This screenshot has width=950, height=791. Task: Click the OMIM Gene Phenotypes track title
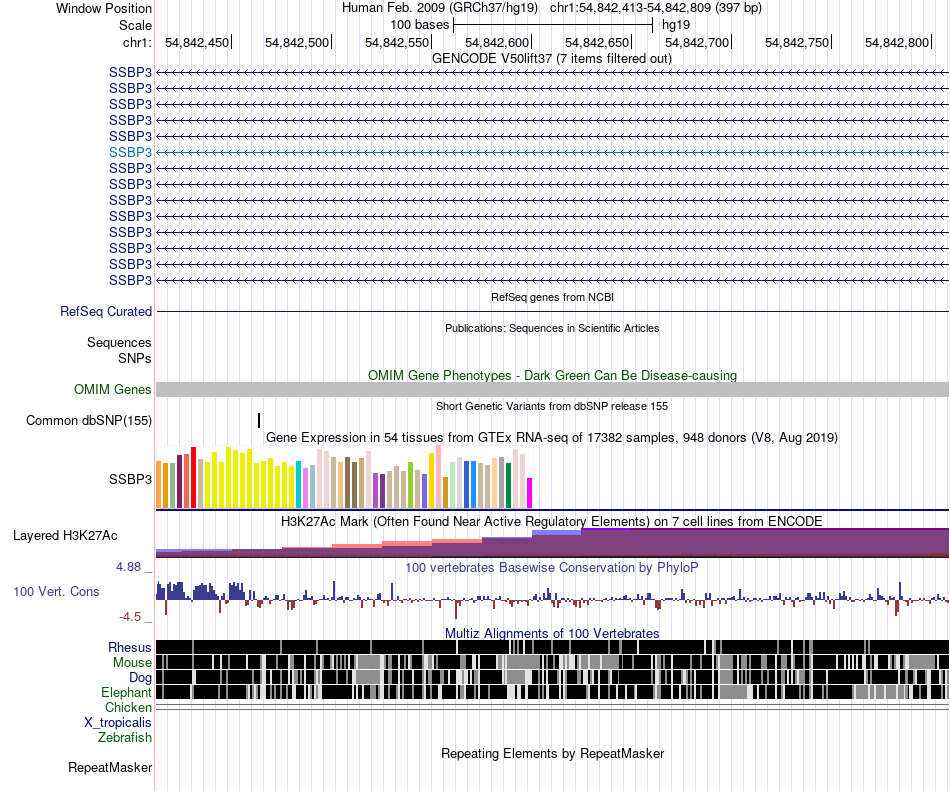tap(552, 376)
